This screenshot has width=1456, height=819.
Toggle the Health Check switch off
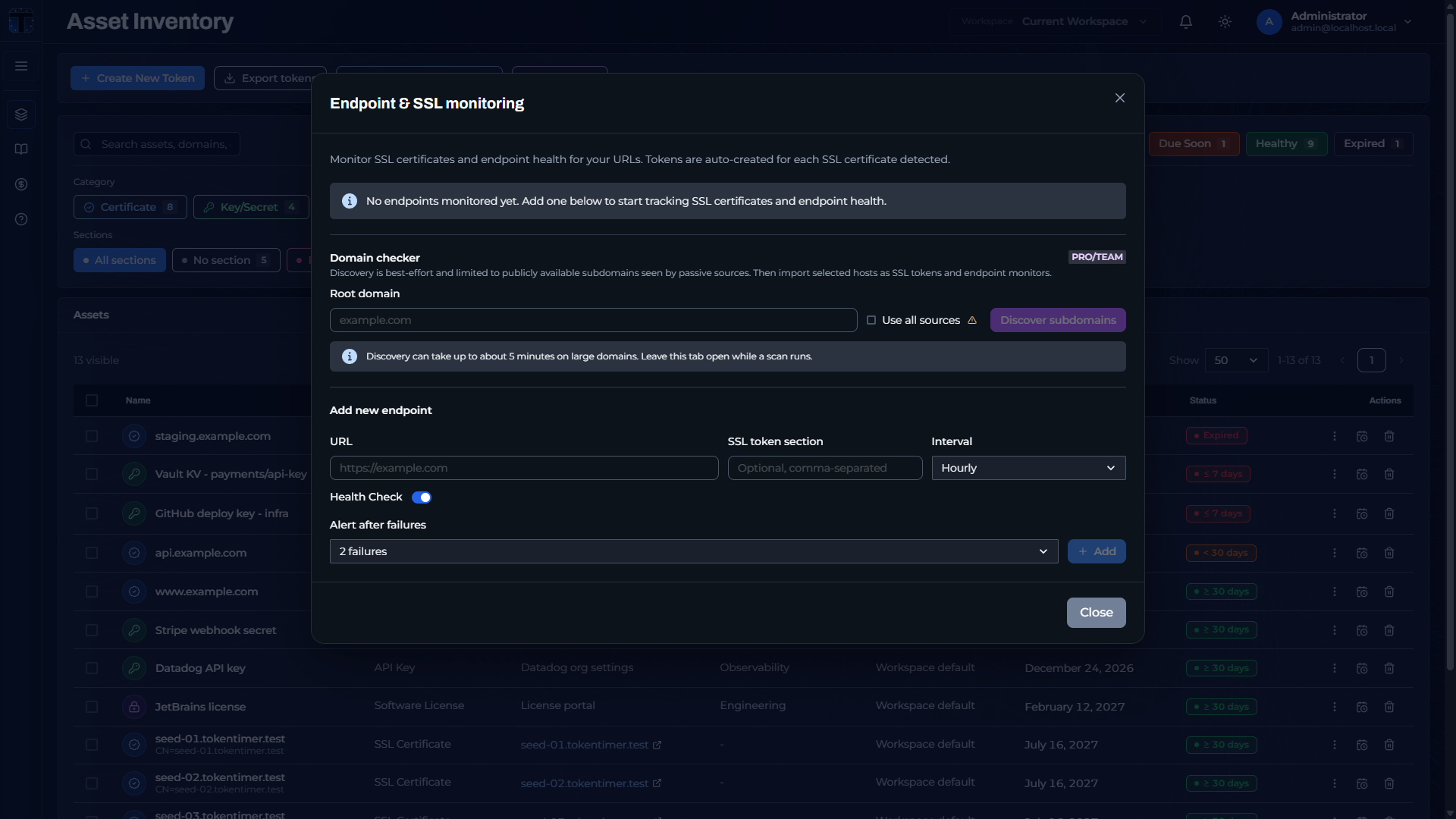pos(422,497)
